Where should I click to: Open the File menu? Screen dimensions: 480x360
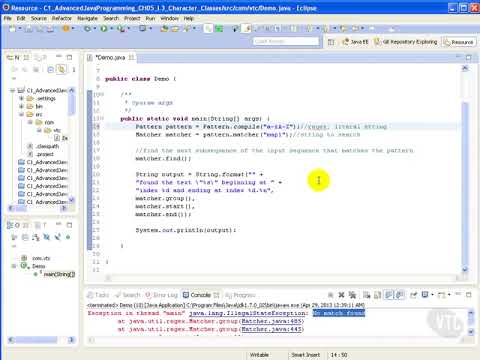click(x=8, y=18)
